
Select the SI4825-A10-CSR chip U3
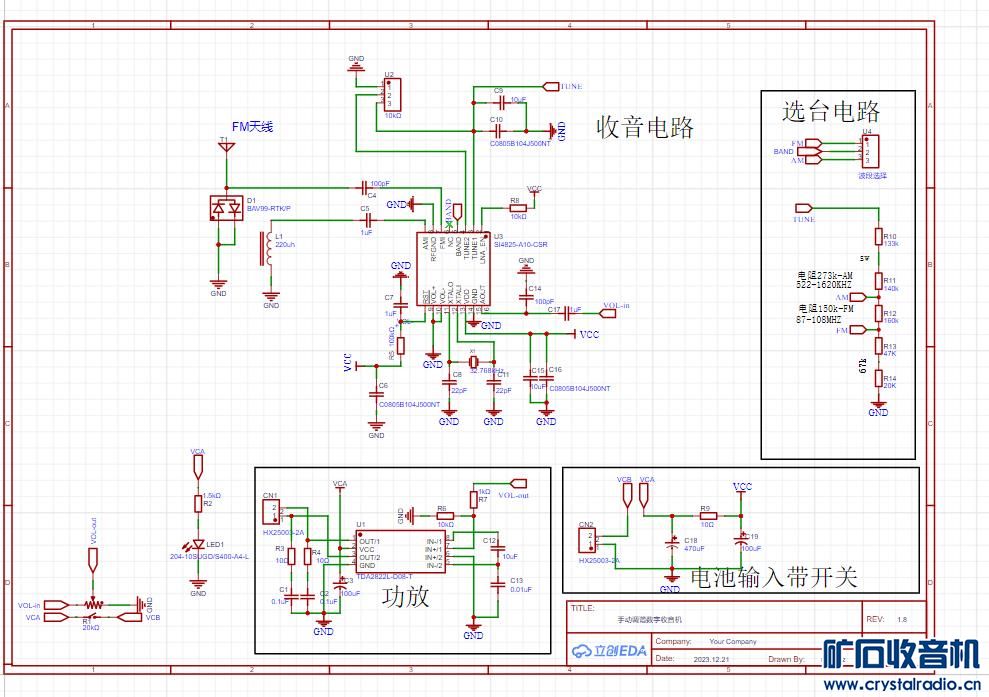point(452,269)
